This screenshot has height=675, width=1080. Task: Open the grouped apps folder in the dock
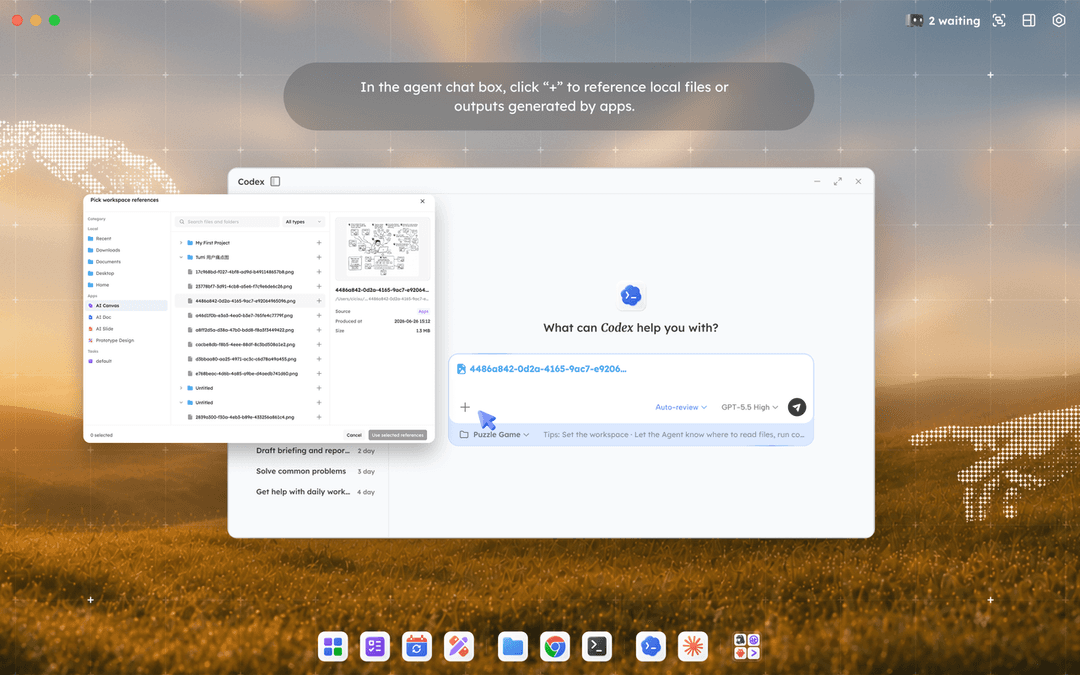click(747, 647)
